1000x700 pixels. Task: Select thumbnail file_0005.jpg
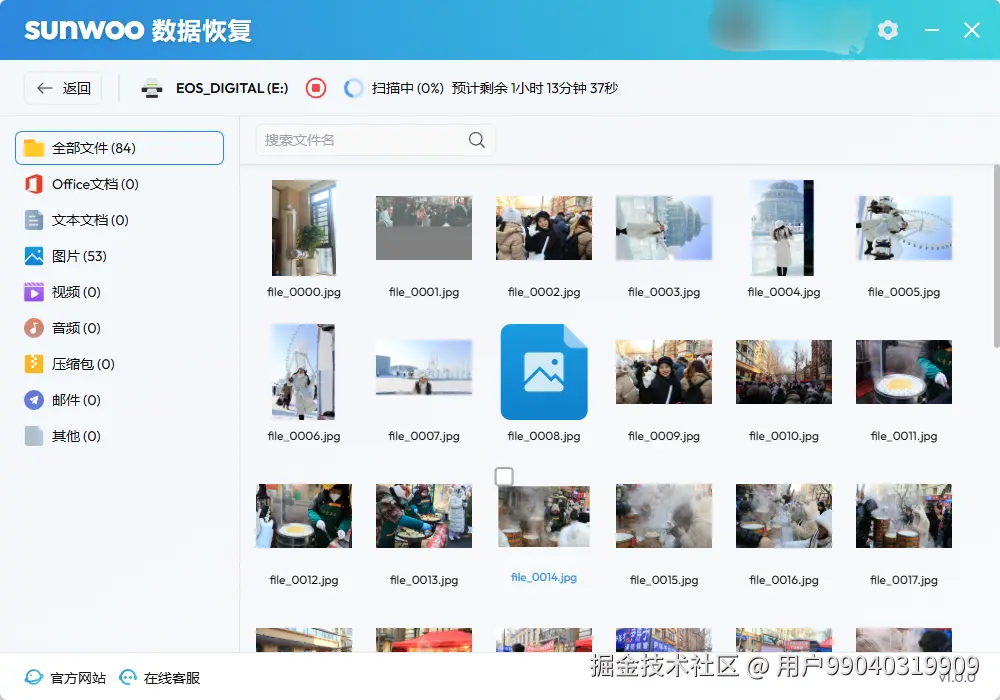pos(904,228)
